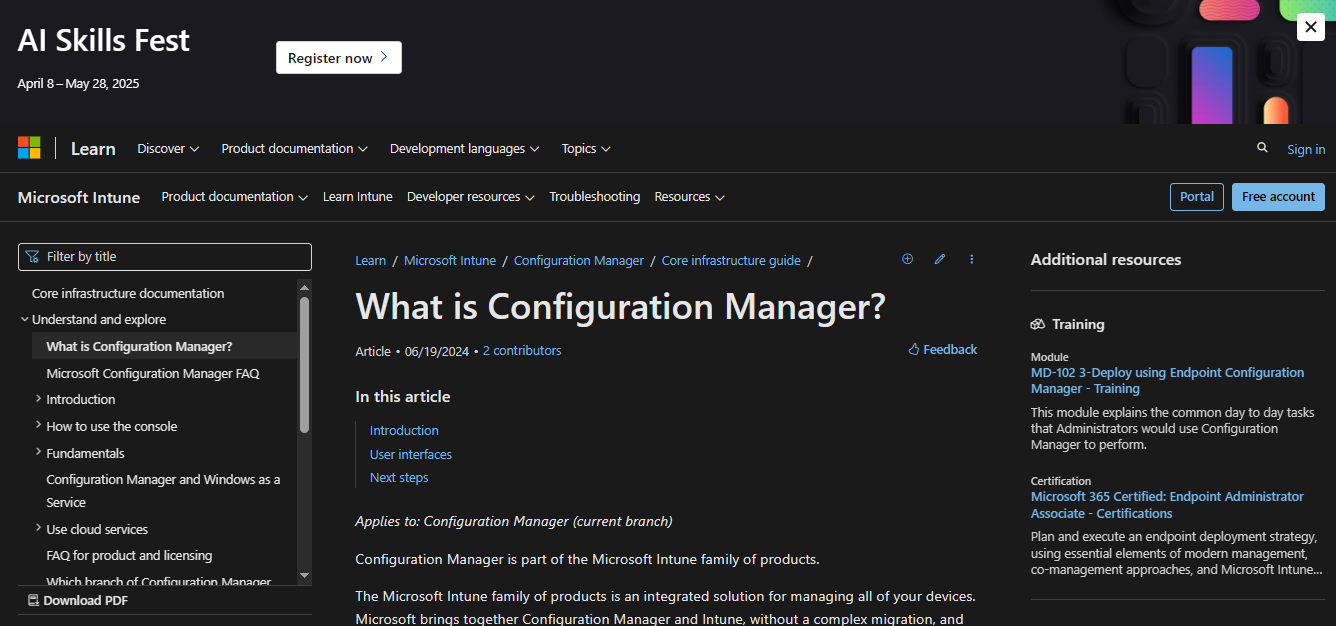Click the Feedback thumbs-up button

pos(942,349)
